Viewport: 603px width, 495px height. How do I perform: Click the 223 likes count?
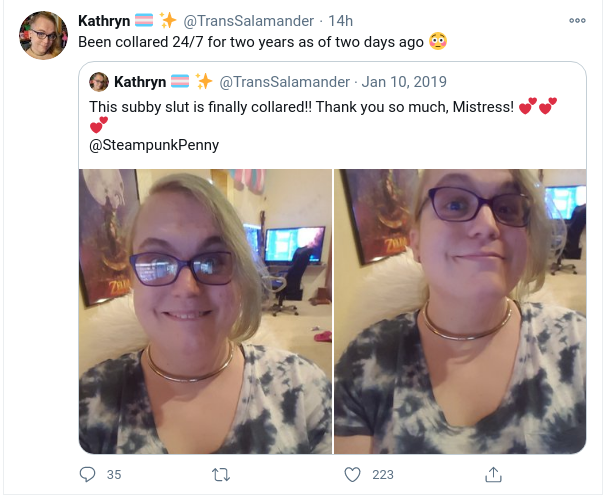click(383, 475)
